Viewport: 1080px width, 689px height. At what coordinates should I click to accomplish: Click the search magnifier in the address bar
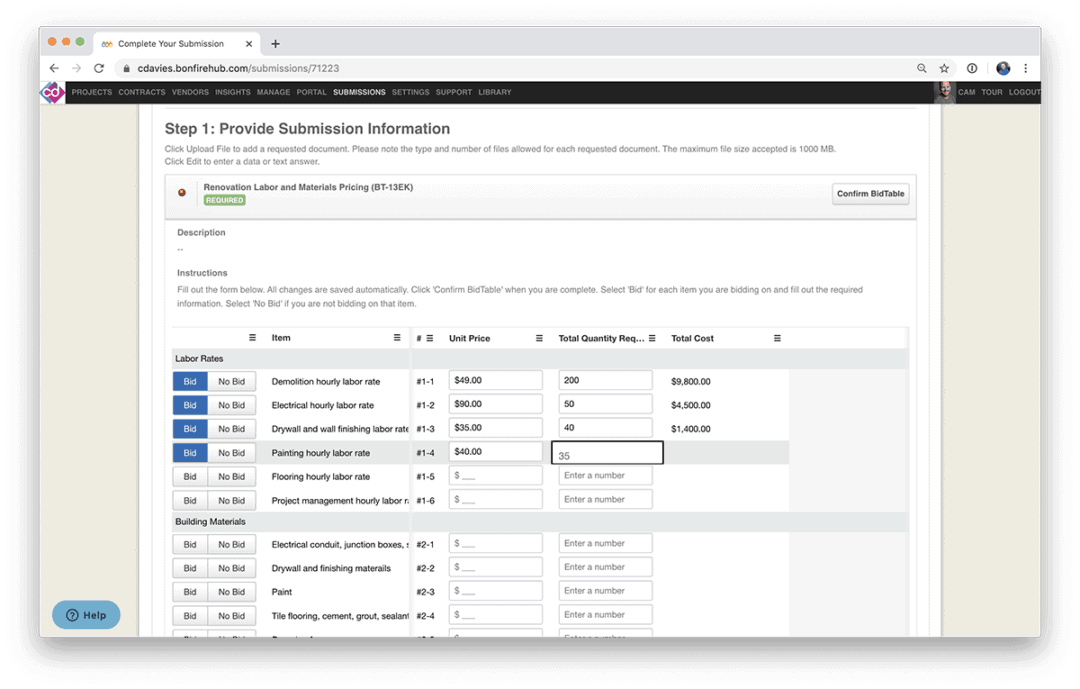pyautogui.click(x=922, y=69)
